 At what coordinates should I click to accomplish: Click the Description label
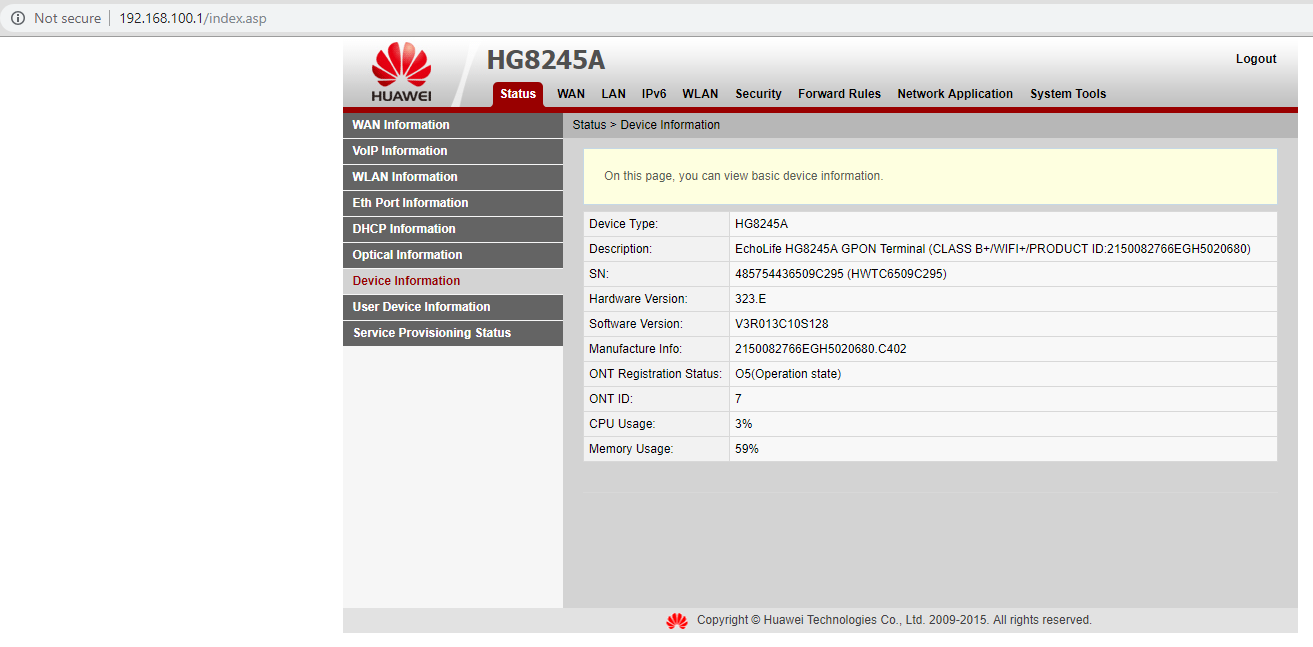(620, 249)
